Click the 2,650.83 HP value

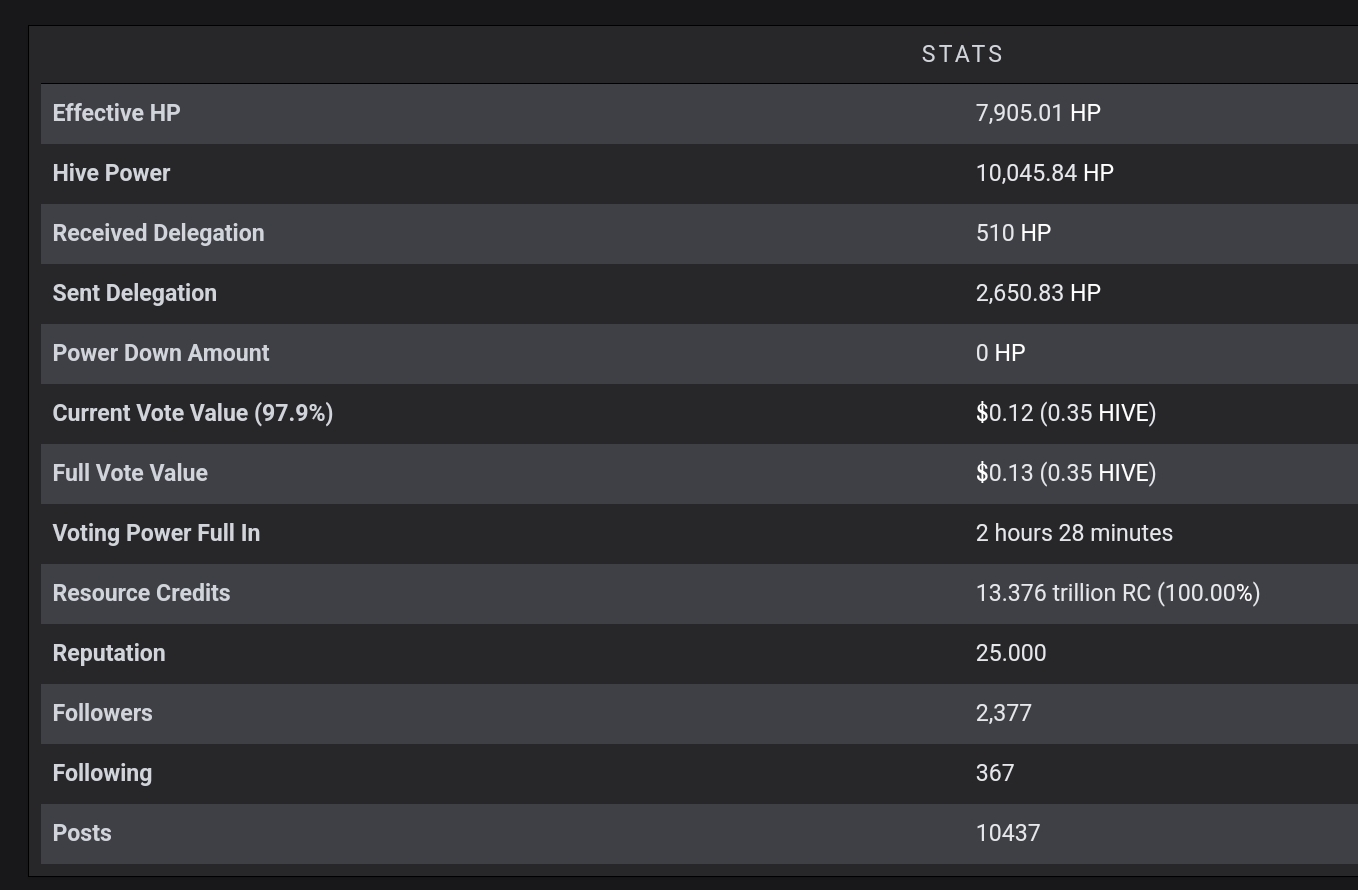(x=1038, y=293)
